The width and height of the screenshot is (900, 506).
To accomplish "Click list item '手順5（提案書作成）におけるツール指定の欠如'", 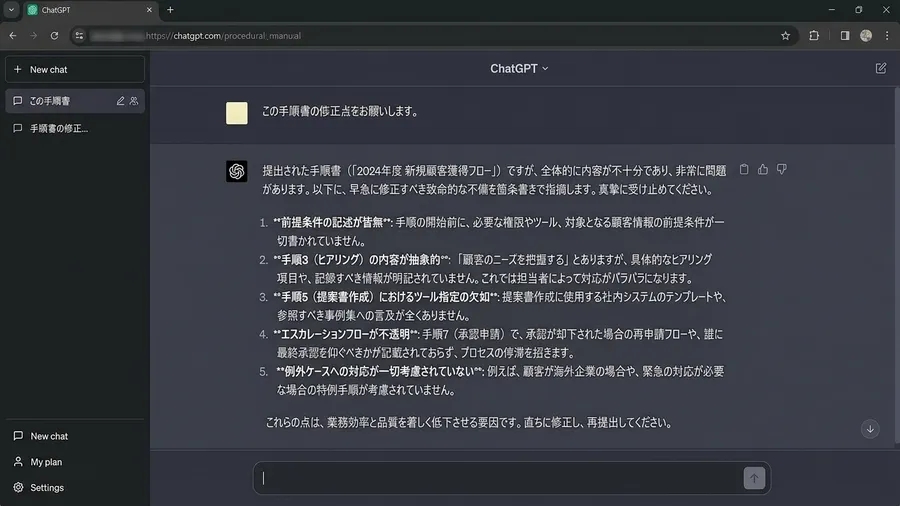I will pos(385,297).
